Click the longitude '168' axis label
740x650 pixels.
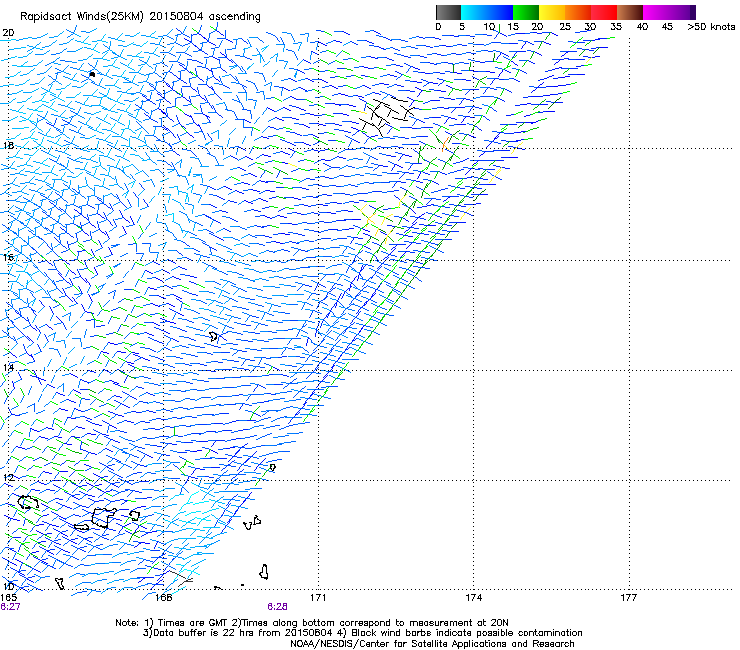163,598
